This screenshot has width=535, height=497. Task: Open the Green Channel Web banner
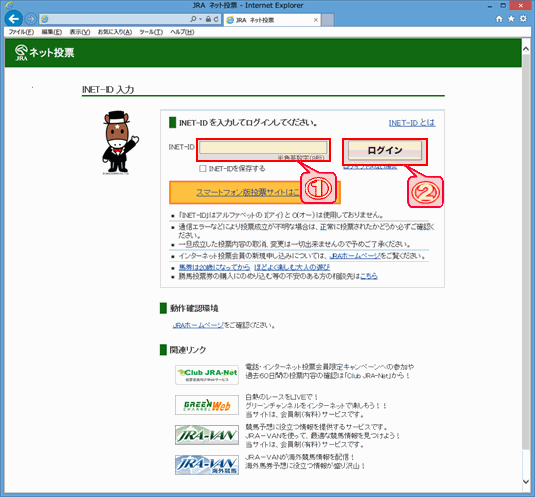207,405
